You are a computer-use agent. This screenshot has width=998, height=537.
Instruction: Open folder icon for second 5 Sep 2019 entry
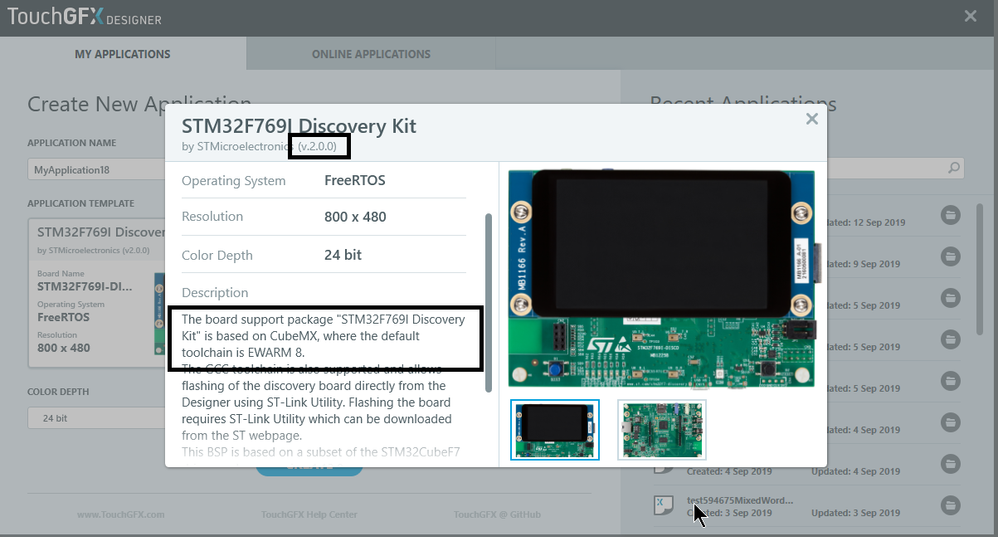pos(950,339)
